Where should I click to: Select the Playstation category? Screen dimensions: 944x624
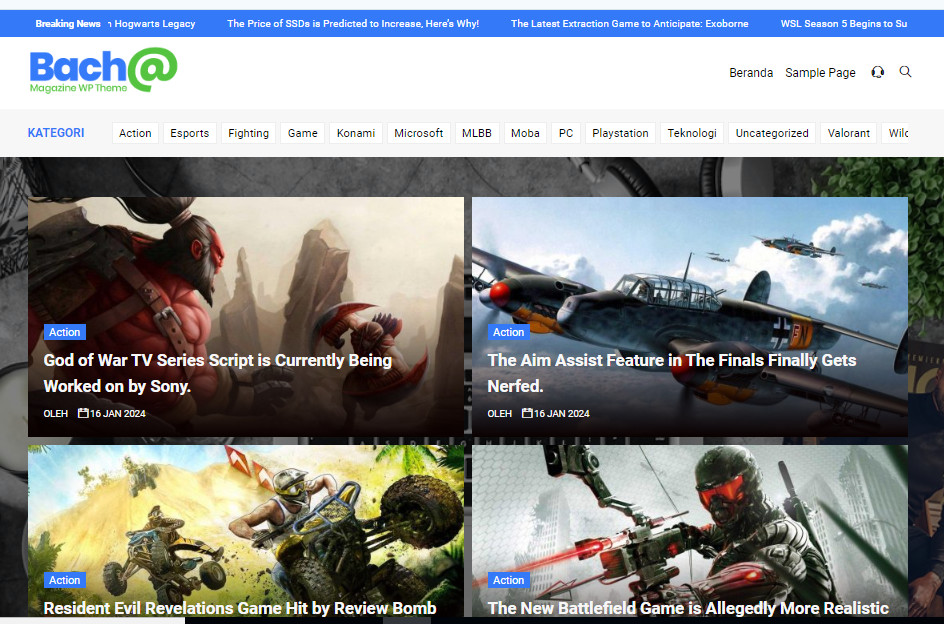click(x=620, y=133)
